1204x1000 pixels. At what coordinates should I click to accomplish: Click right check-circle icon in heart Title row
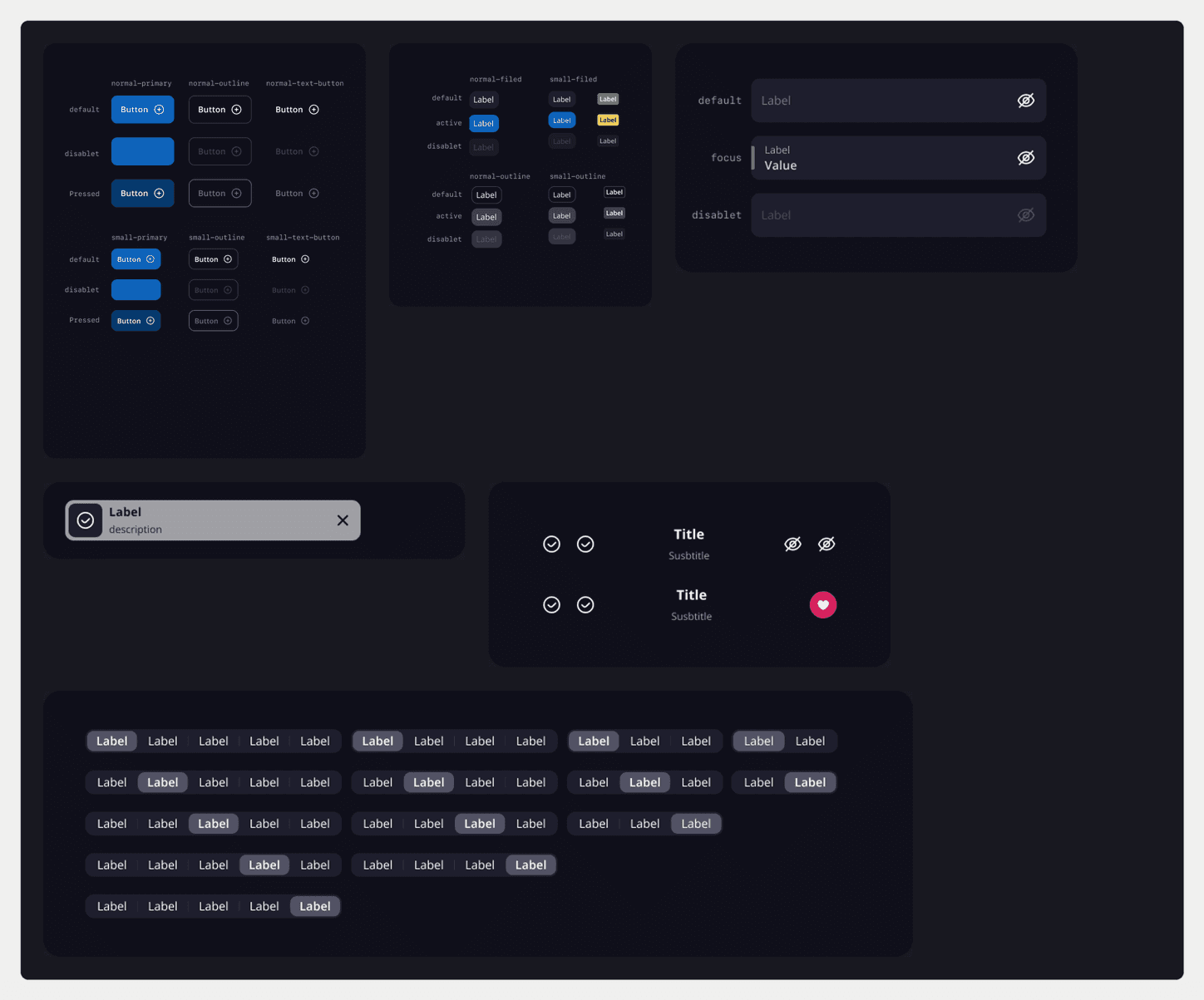click(x=585, y=604)
